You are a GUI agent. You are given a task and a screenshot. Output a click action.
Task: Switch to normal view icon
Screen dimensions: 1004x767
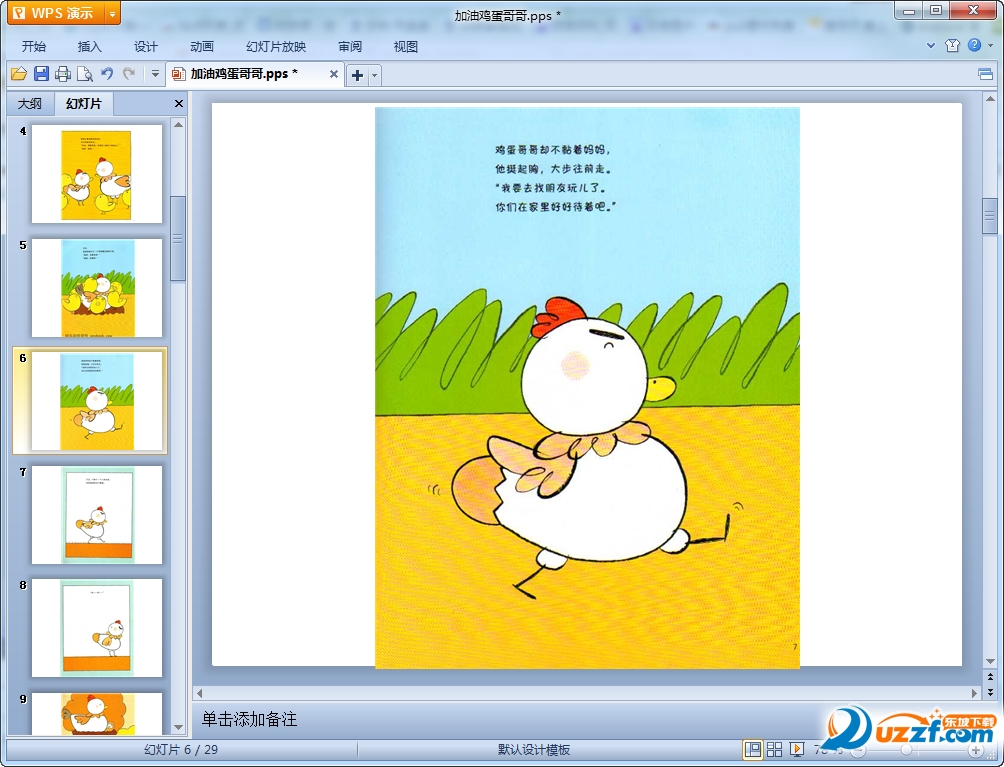point(753,749)
